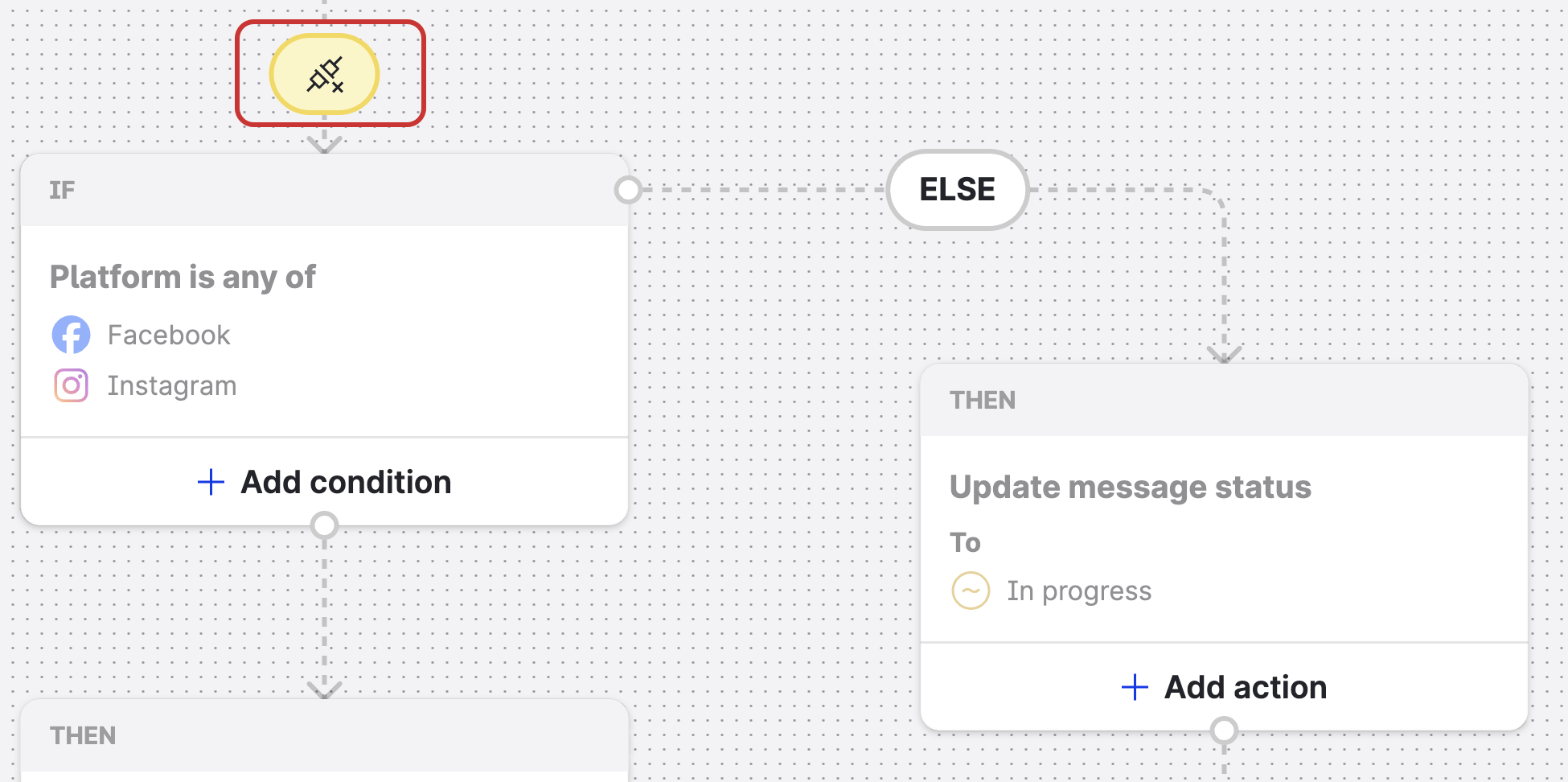Click the down arrow above the right THEN block

[1224, 354]
